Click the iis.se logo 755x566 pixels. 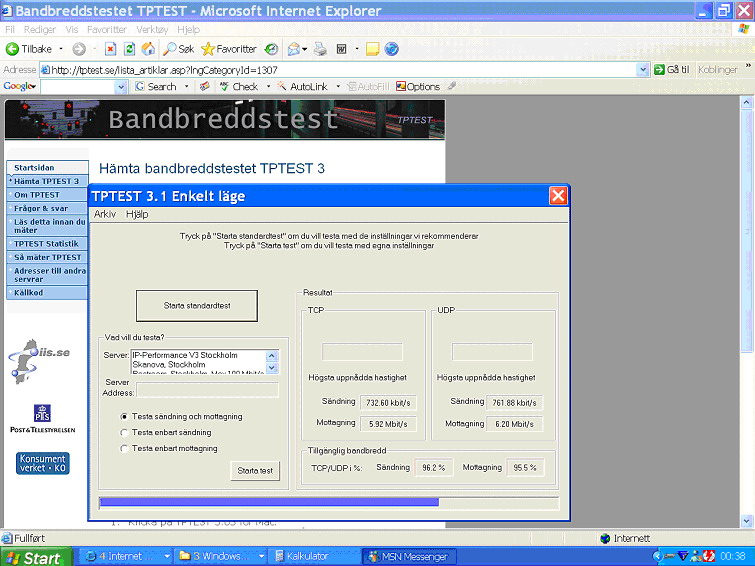click(x=39, y=360)
